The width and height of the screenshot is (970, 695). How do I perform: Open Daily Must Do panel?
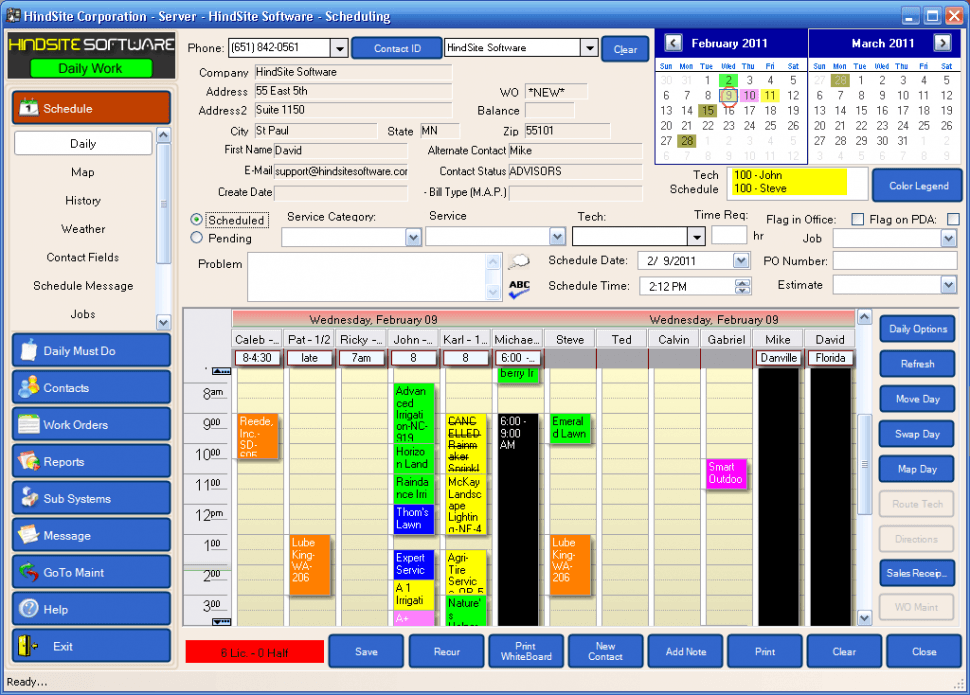click(x=91, y=351)
